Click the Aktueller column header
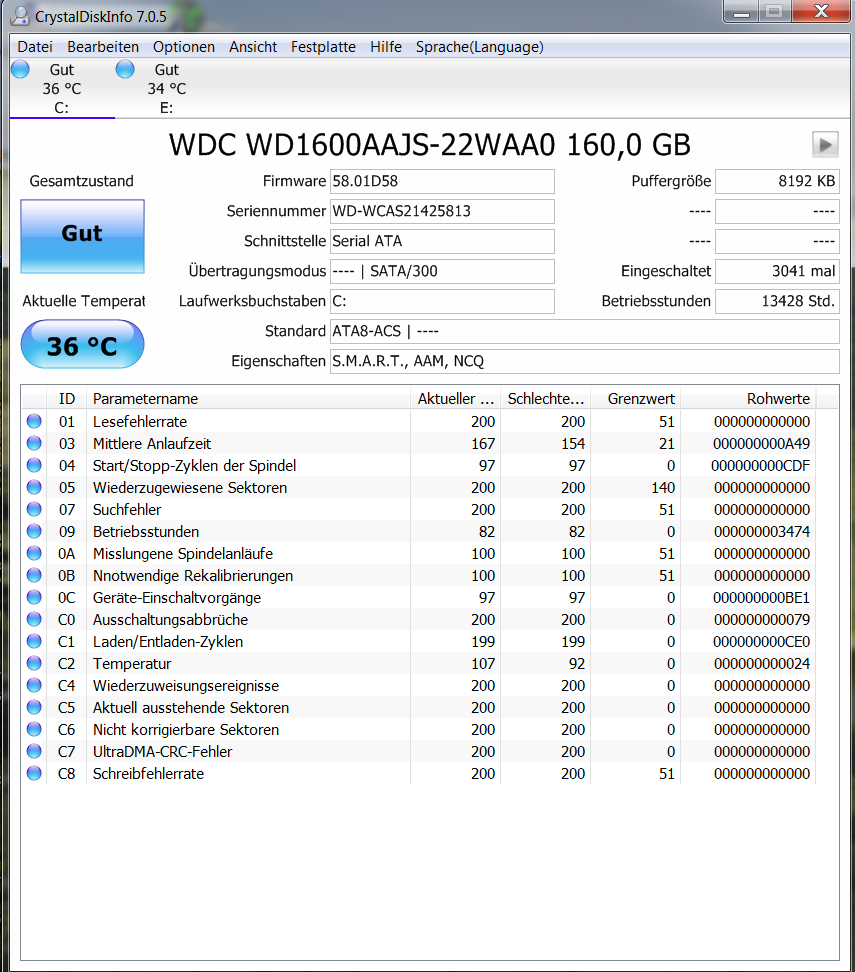The image size is (855, 972). pos(455,399)
